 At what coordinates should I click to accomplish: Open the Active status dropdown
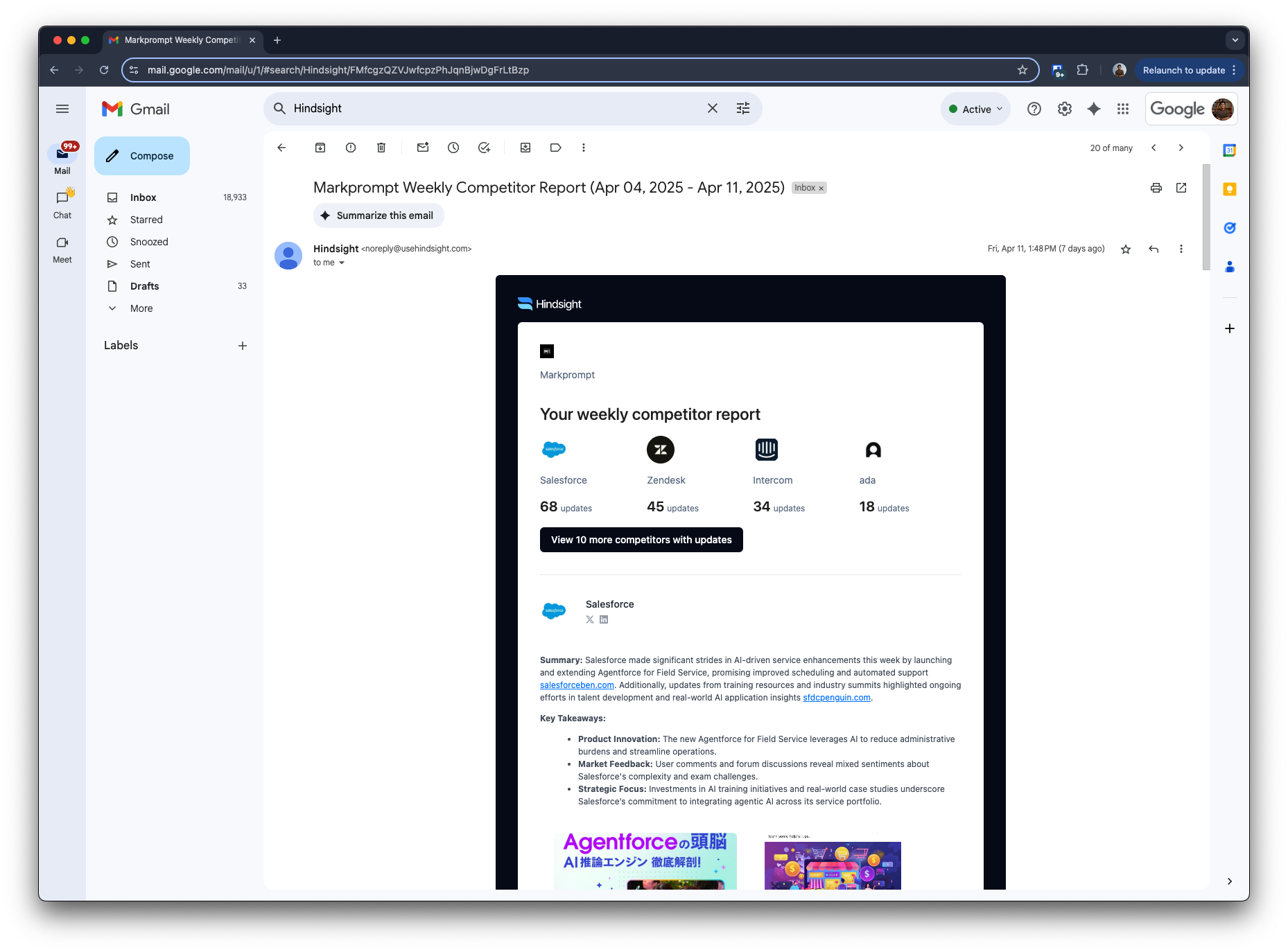(975, 109)
